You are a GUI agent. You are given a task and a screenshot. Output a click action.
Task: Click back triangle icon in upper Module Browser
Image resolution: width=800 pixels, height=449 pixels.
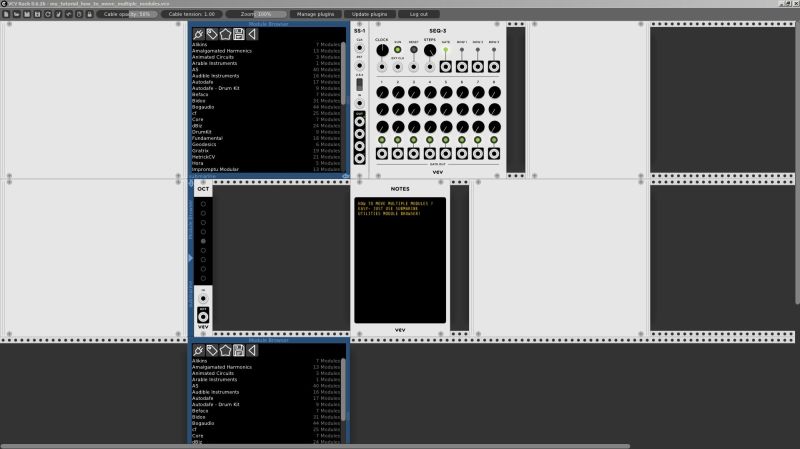click(252, 34)
